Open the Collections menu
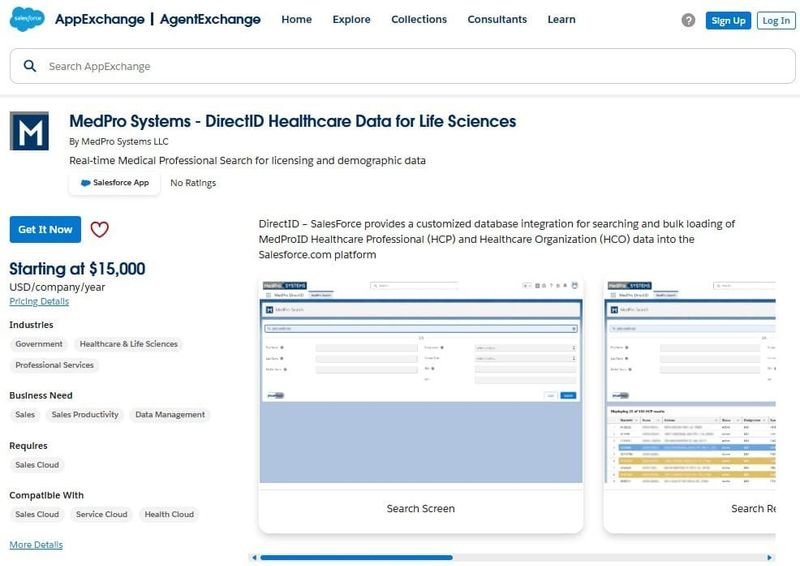This screenshot has width=800, height=566. pos(419,19)
